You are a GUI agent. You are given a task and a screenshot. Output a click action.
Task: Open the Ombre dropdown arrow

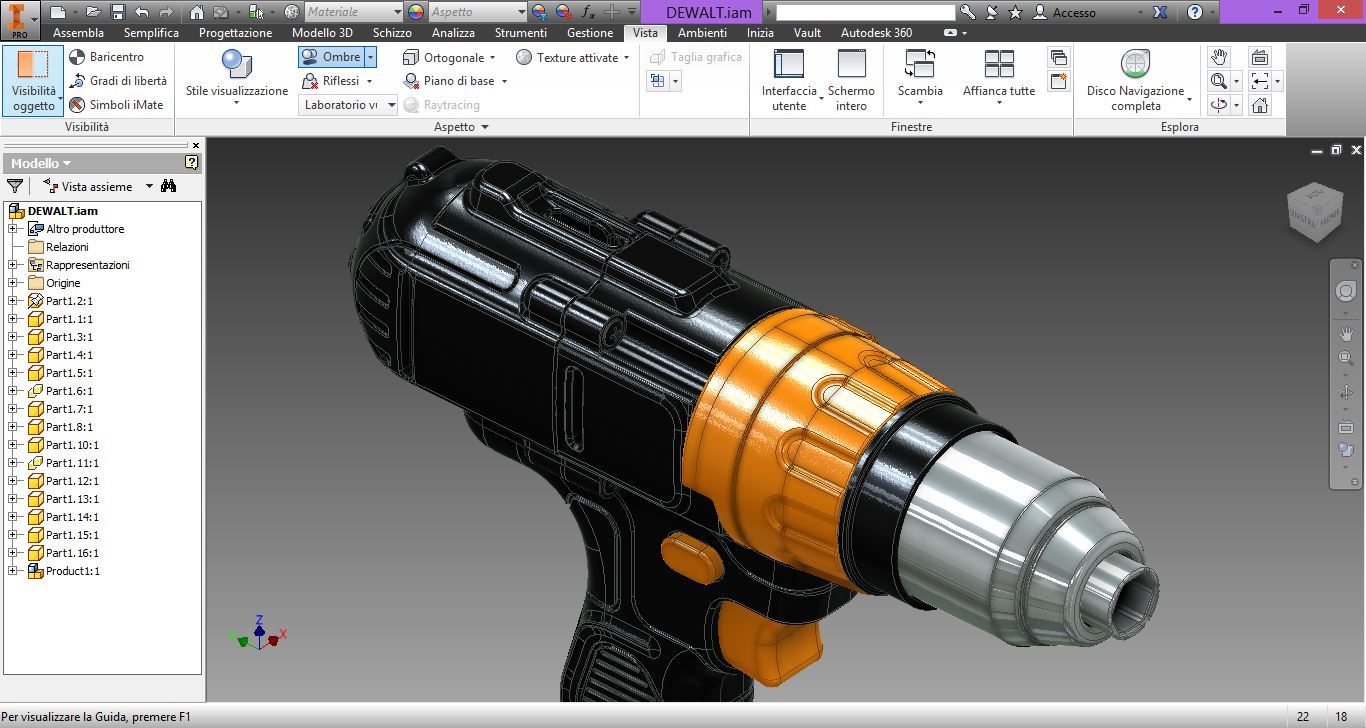(x=370, y=57)
